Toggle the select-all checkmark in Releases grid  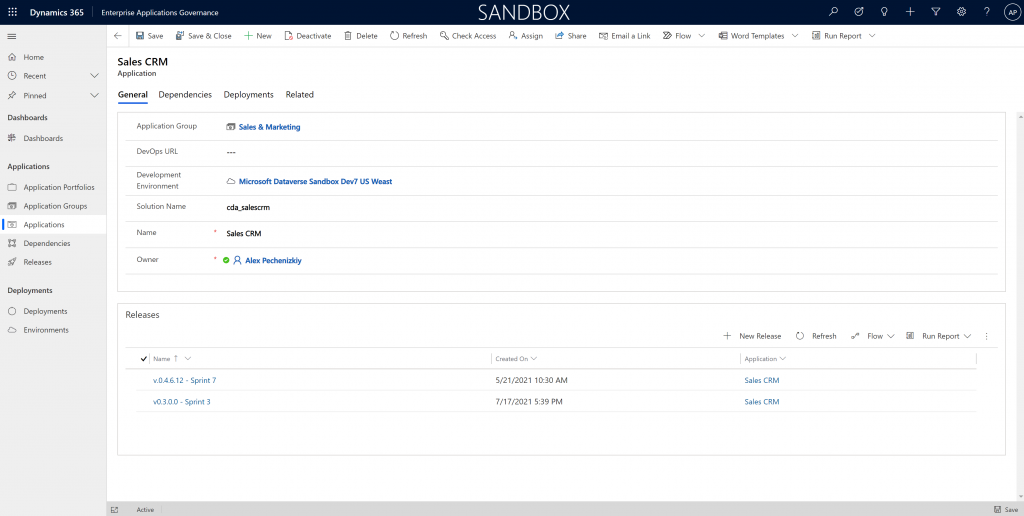pyautogui.click(x=144, y=358)
